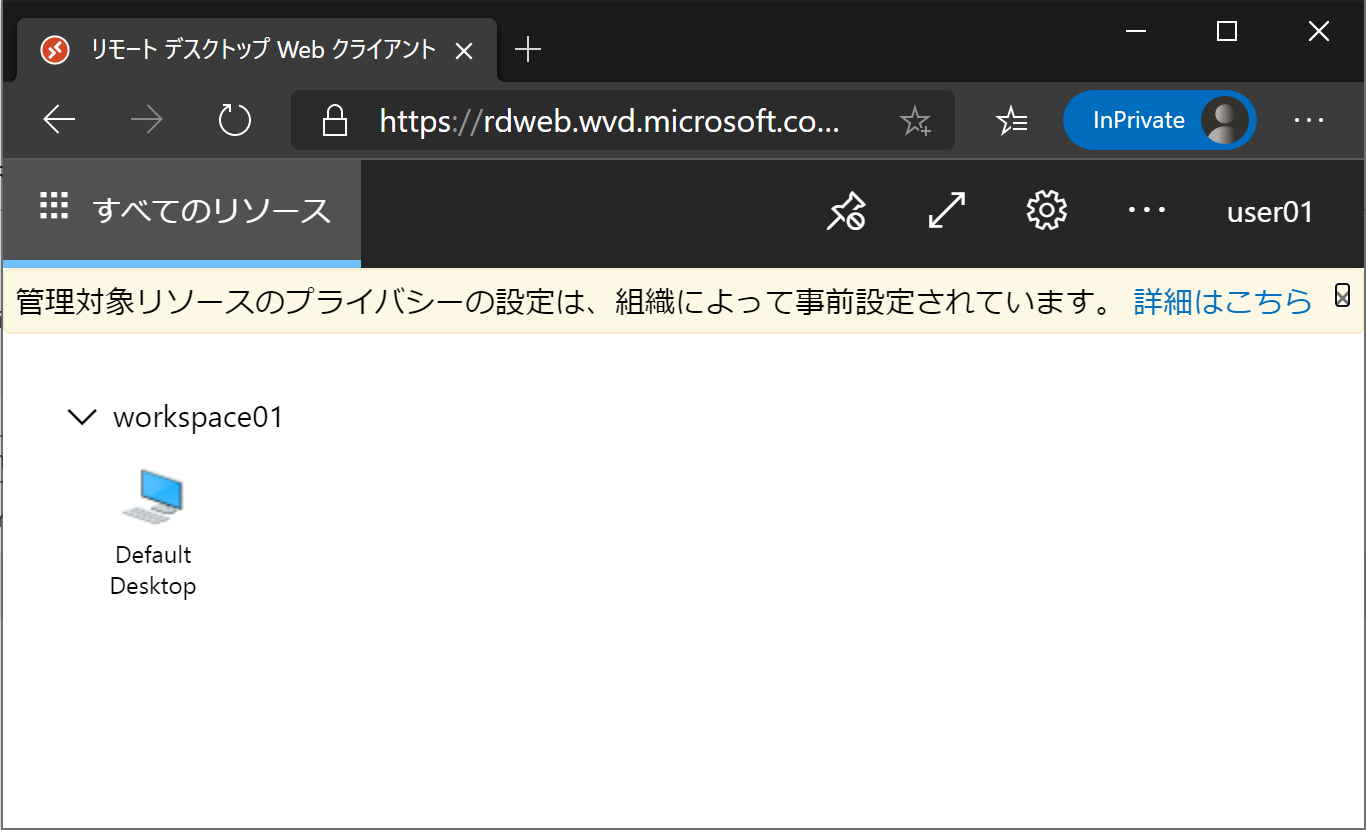Viewport: 1366px width, 830px height.
Task: Click the full-screen expand arrow icon
Action: click(x=945, y=211)
